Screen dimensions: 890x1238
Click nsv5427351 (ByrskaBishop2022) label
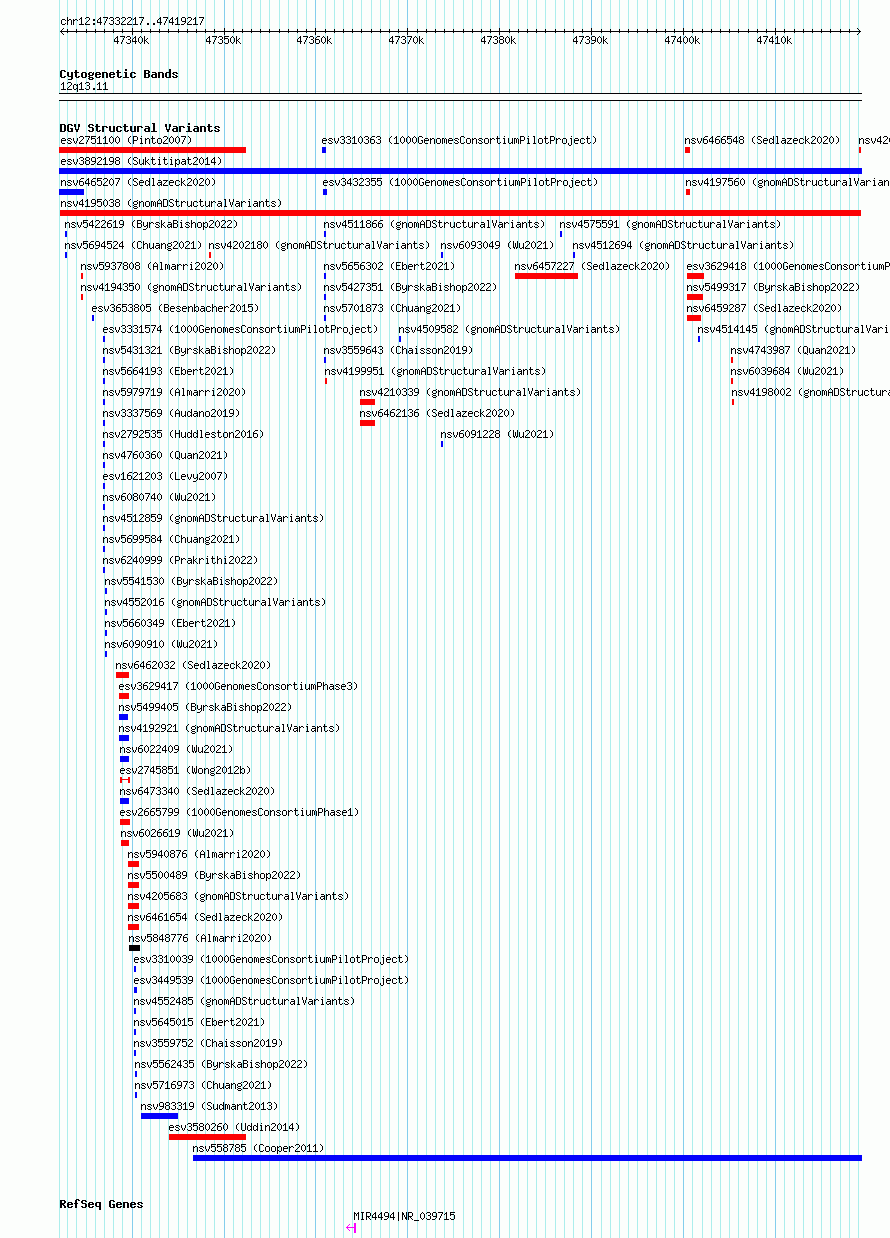point(410,287)
